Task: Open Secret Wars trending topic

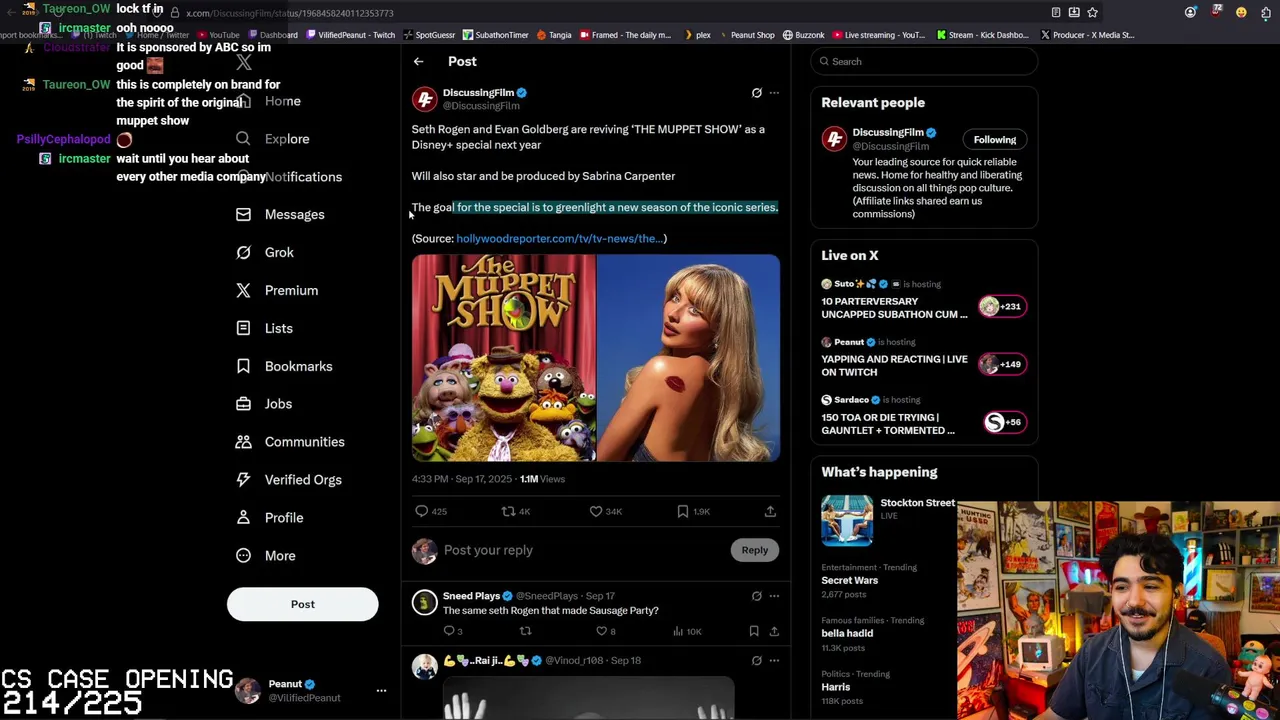Action: [849, 581]
